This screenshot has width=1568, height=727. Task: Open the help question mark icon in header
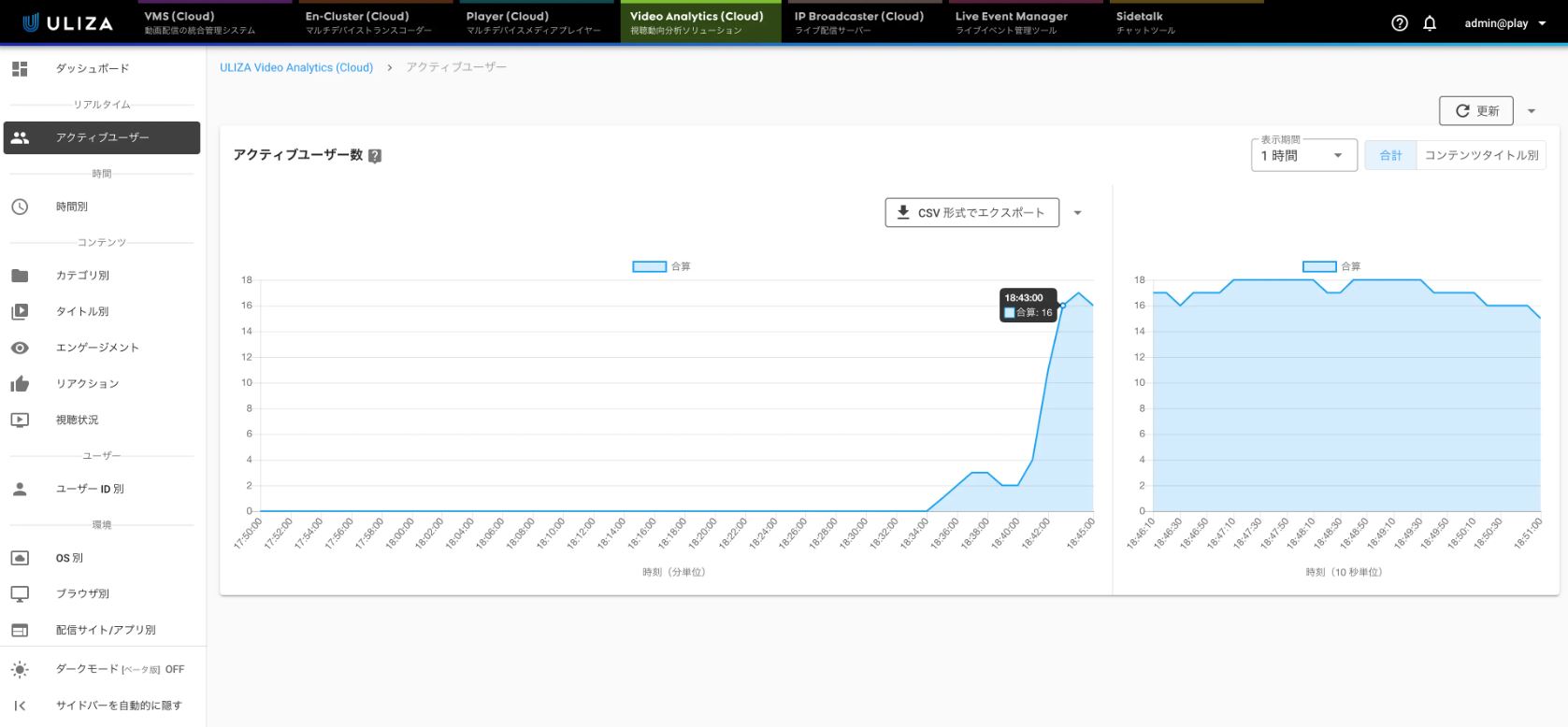pyautogui.click(x=1400, y=23)
